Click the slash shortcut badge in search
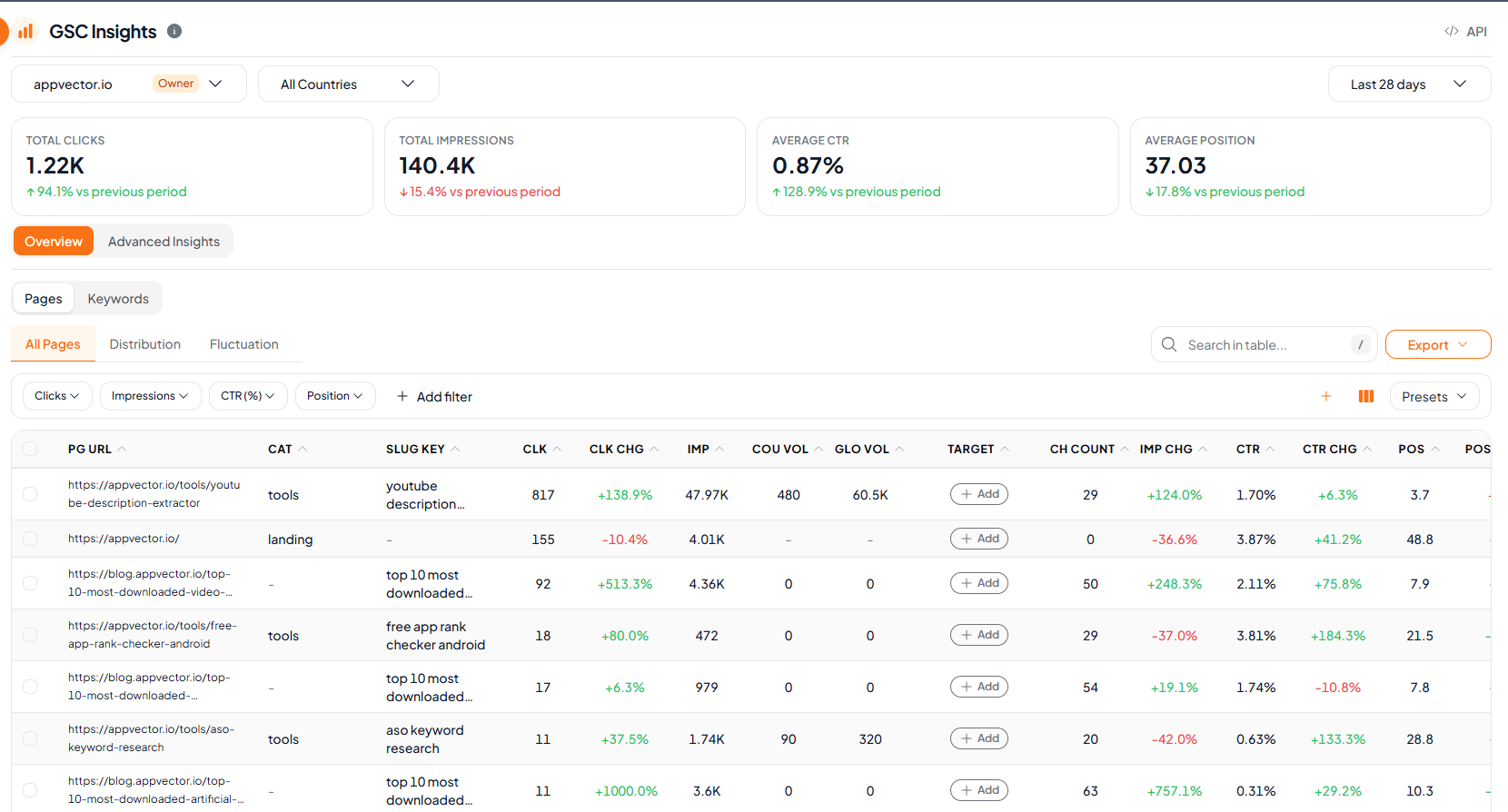The image size is (1508, 812). pyautogui.click(x=1360, y=344)
